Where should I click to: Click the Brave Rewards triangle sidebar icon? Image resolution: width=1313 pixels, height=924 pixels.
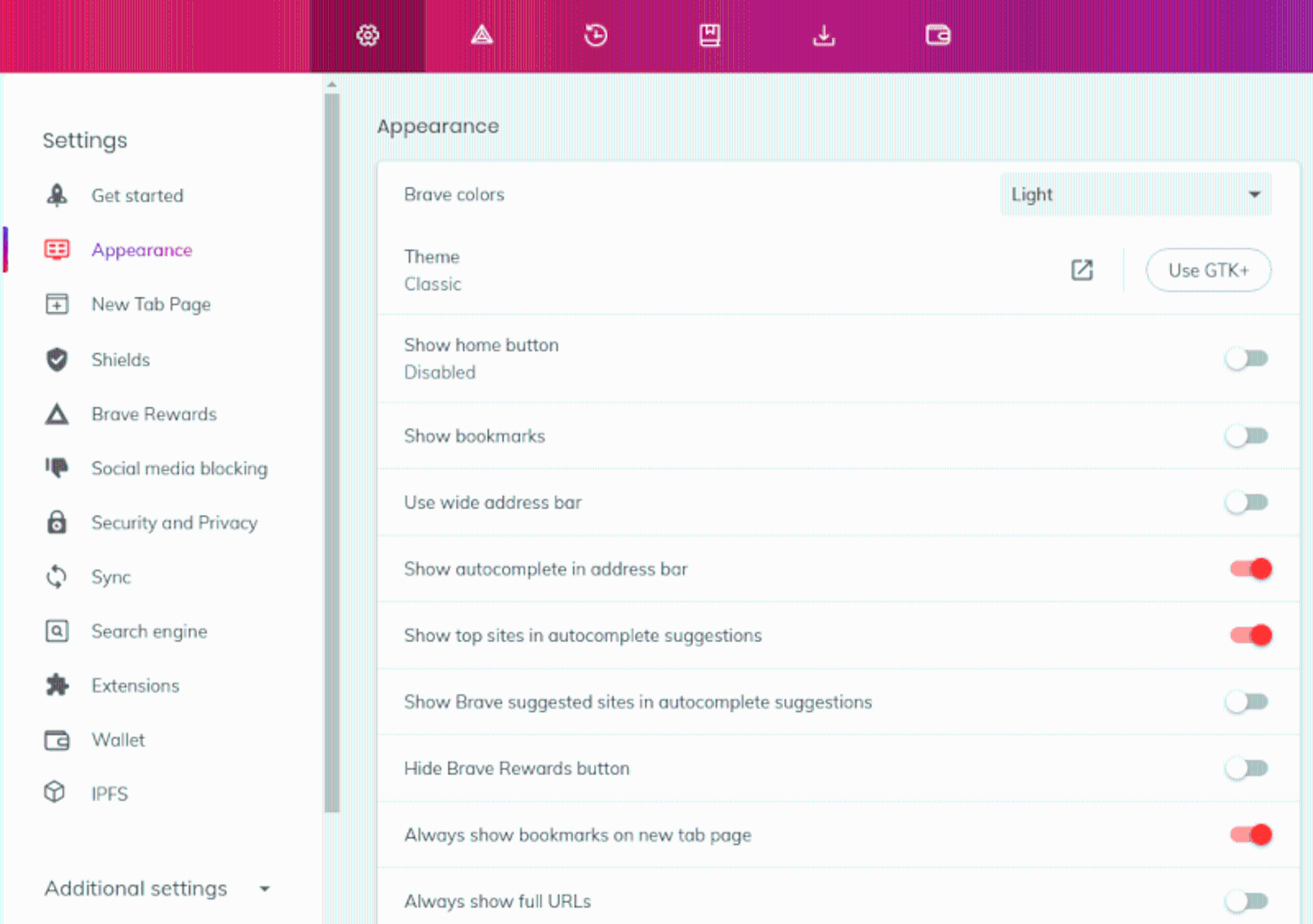(57, 414)
